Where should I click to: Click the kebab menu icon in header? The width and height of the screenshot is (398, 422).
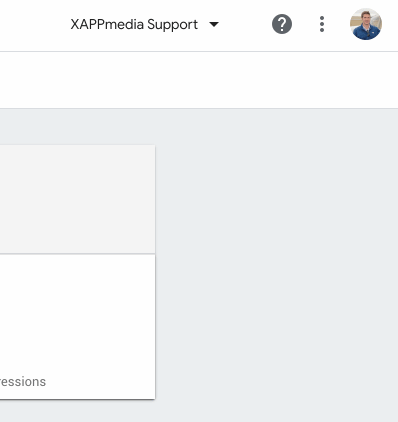click(x=322, y=24)
